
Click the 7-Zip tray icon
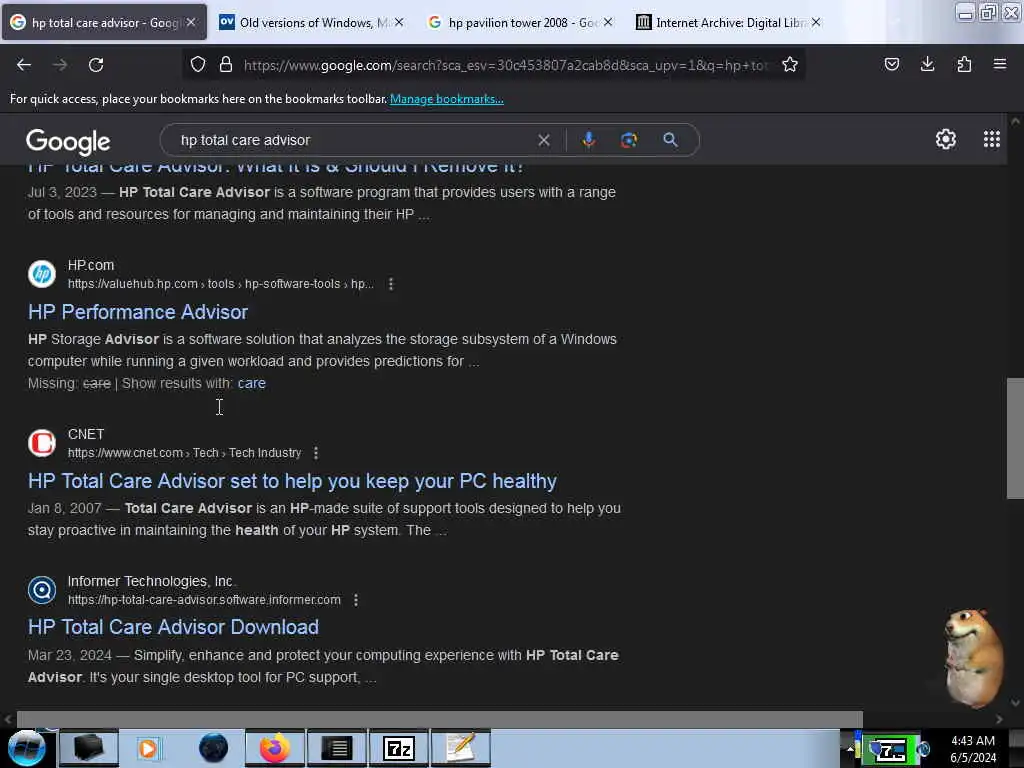890,750
